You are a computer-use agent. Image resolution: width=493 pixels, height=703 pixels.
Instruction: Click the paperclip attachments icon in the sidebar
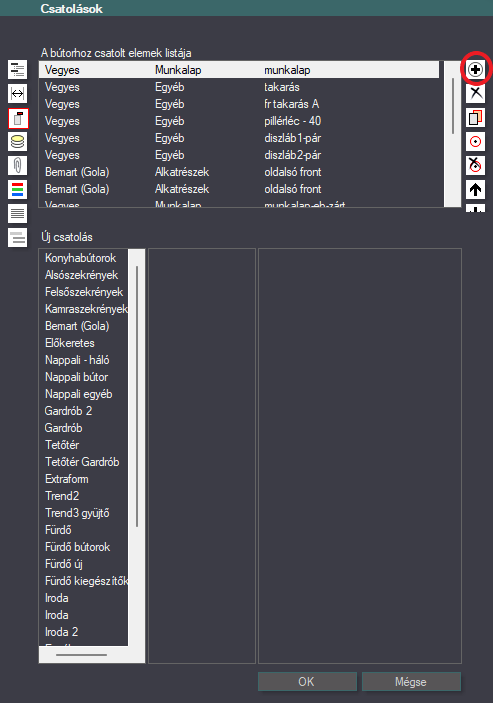tap(17, 165)
